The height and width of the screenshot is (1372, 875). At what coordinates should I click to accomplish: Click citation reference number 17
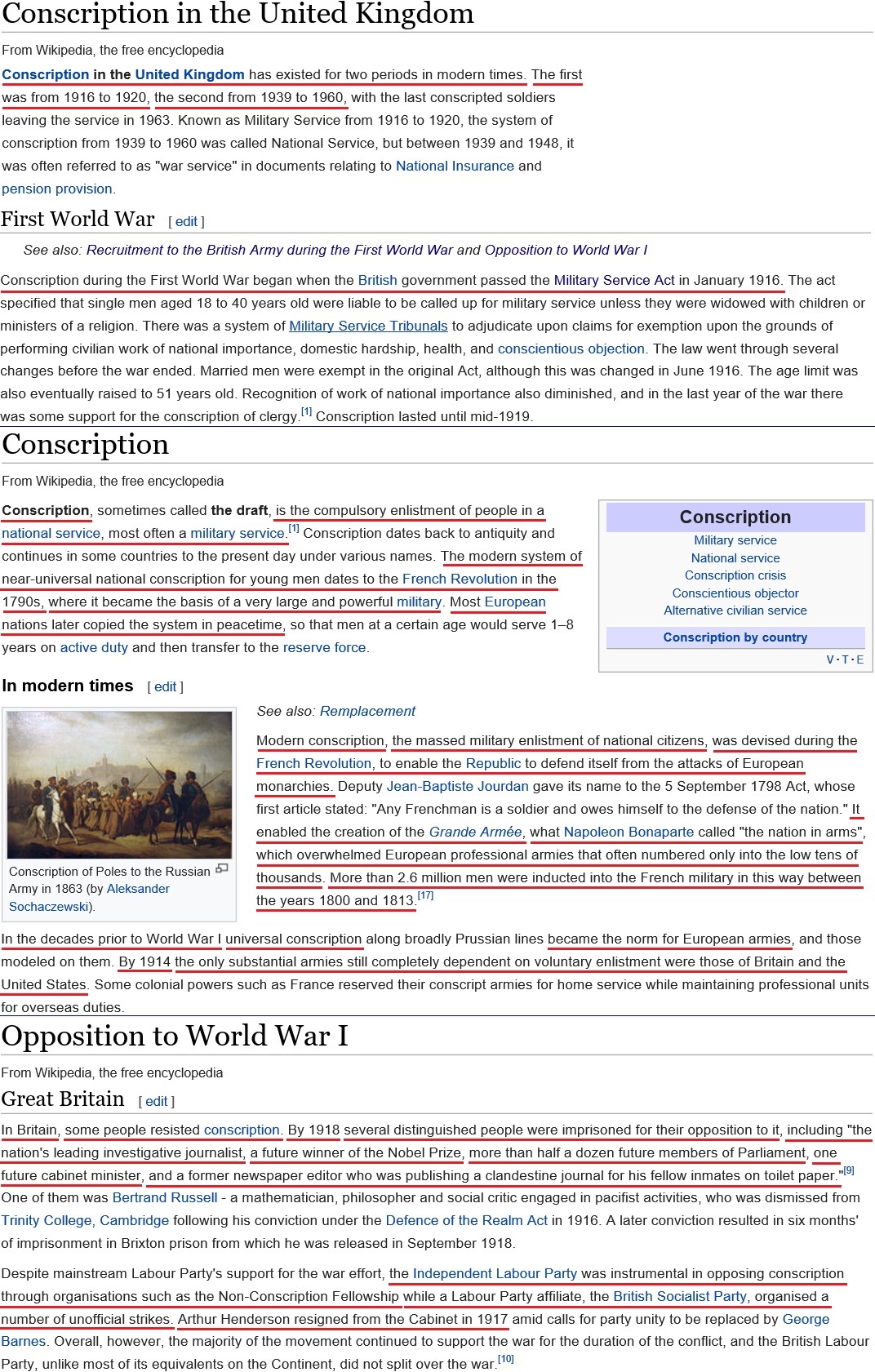[x=425, y=896]
